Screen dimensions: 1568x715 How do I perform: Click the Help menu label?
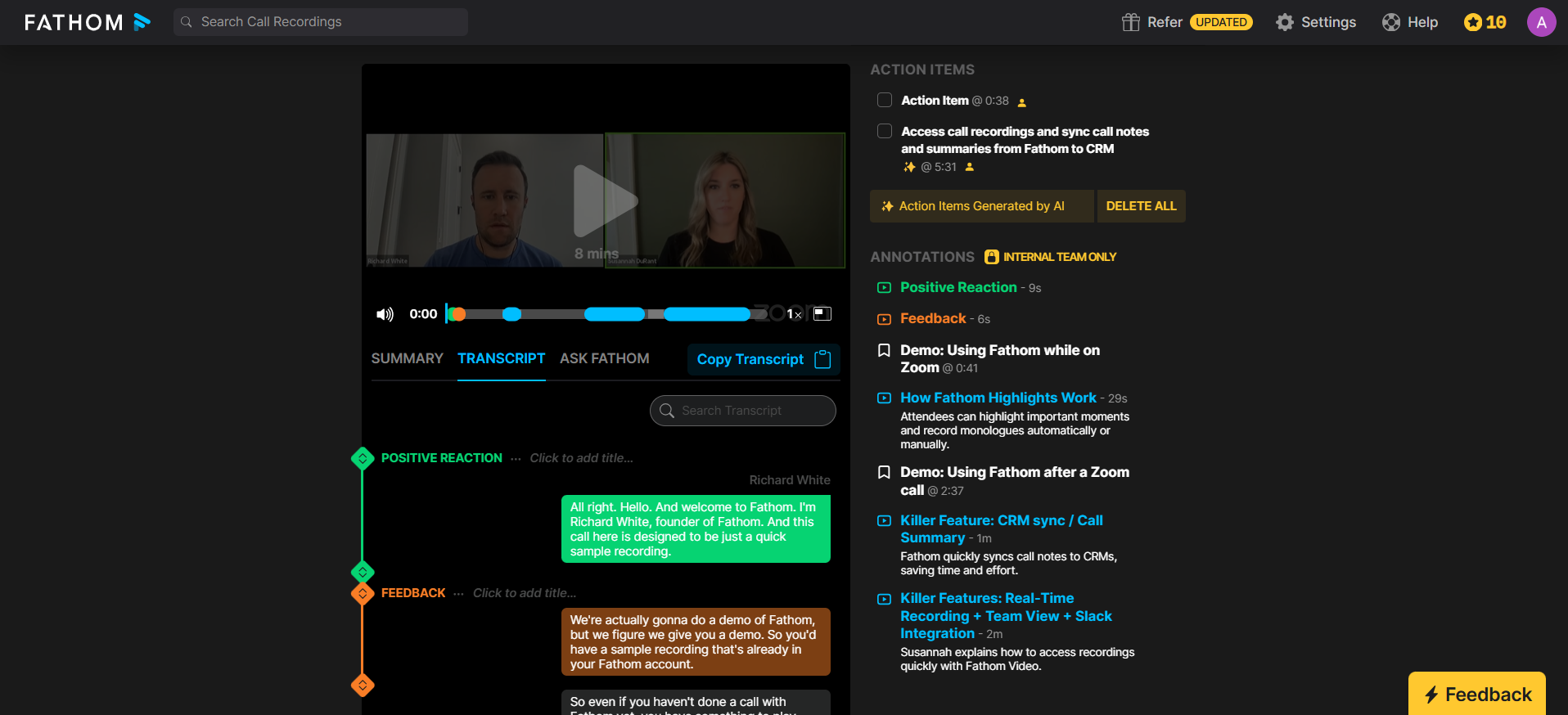(x=1422, y=22)
